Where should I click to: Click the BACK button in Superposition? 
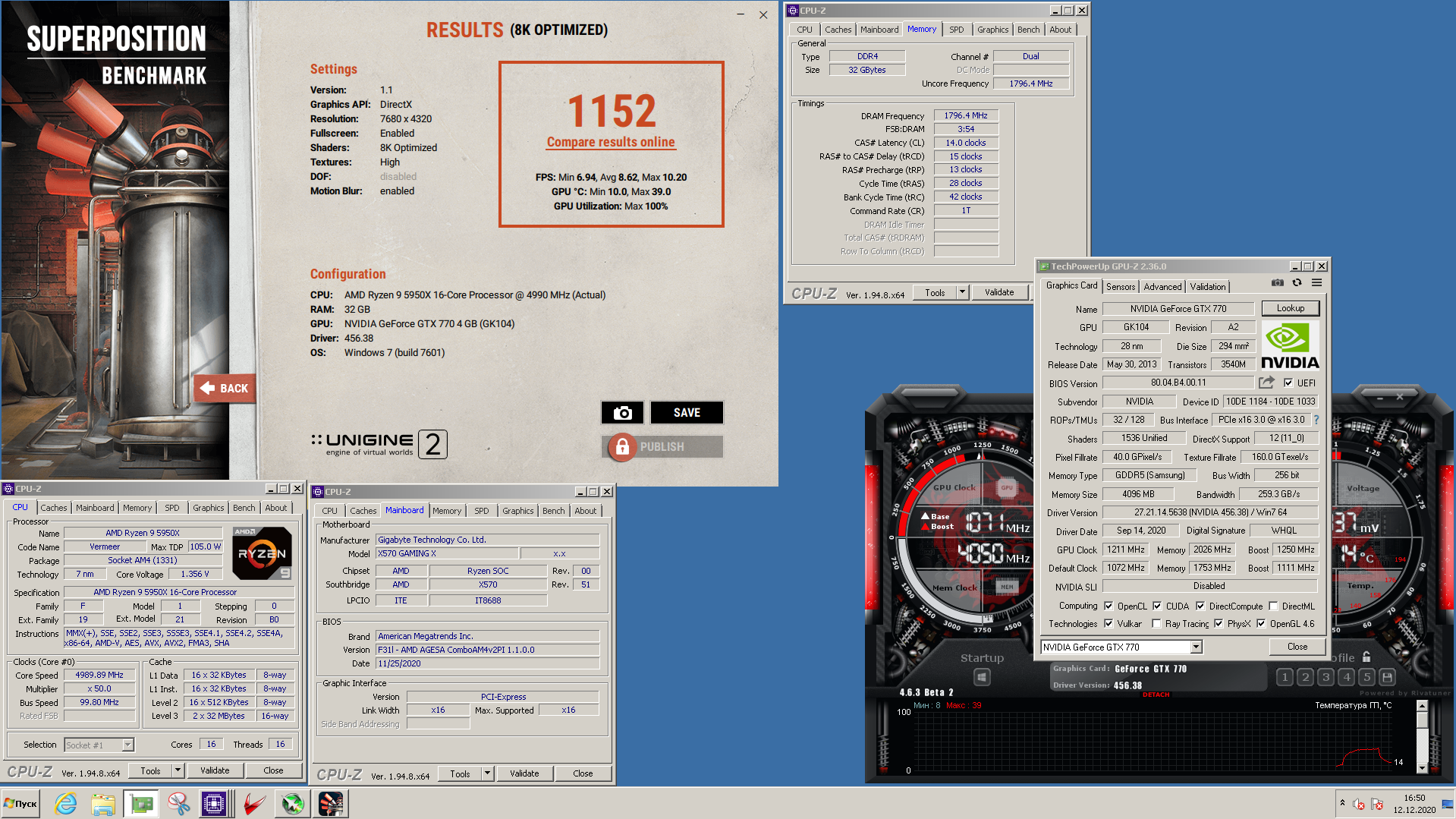point(225,388)
